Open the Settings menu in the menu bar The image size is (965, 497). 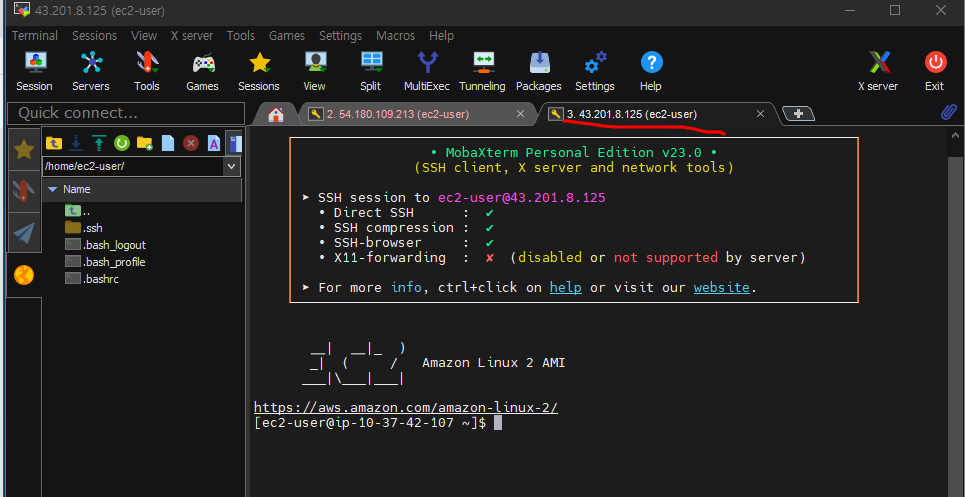click(x=340, y=36)
